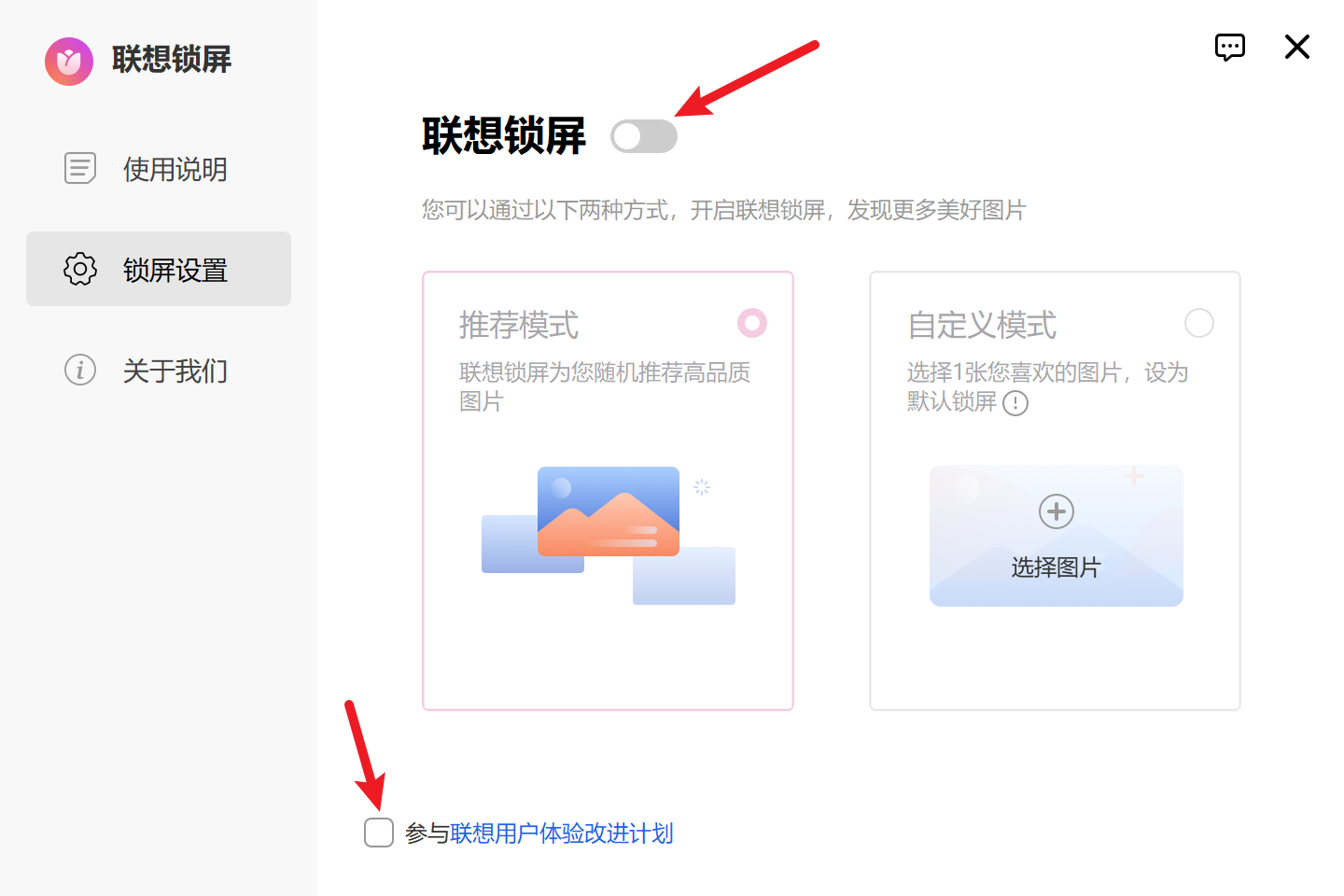Click the Lenovo Lock Screen logo icon
Image resolution: width=1344 pixels, height=896 pixels.
[x=69, y=62]
